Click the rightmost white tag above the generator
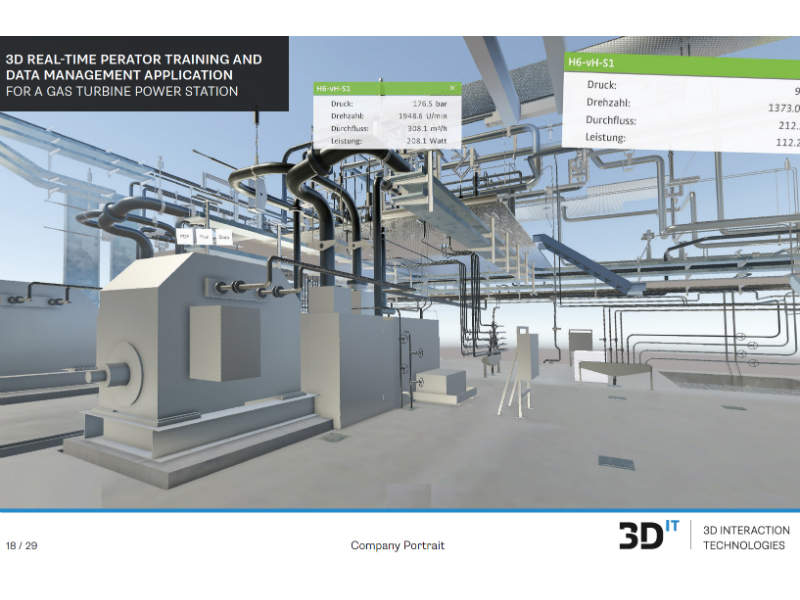The image size is (800, 600). (224, 237)
